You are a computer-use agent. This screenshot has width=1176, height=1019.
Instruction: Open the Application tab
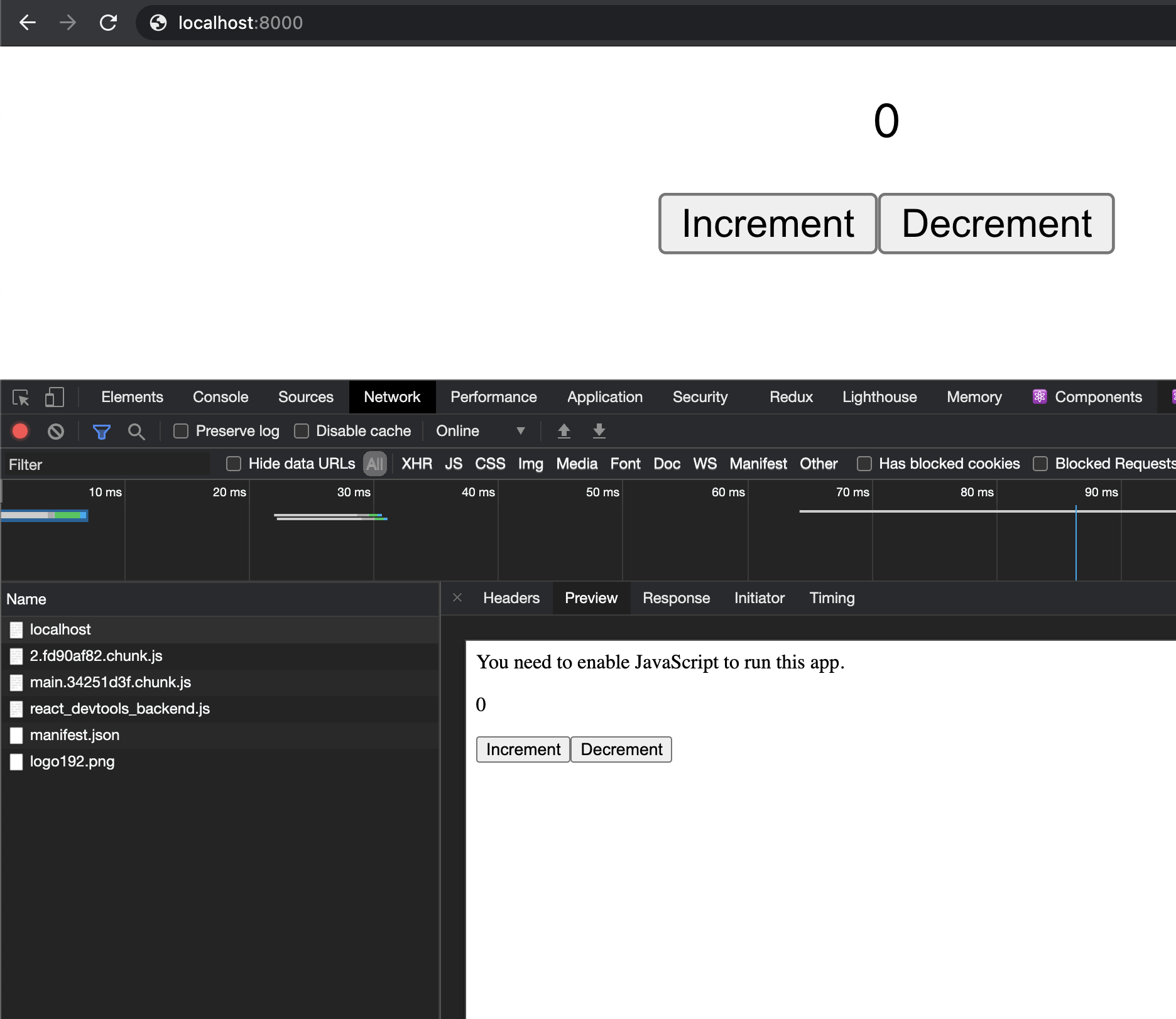[605, 397]
